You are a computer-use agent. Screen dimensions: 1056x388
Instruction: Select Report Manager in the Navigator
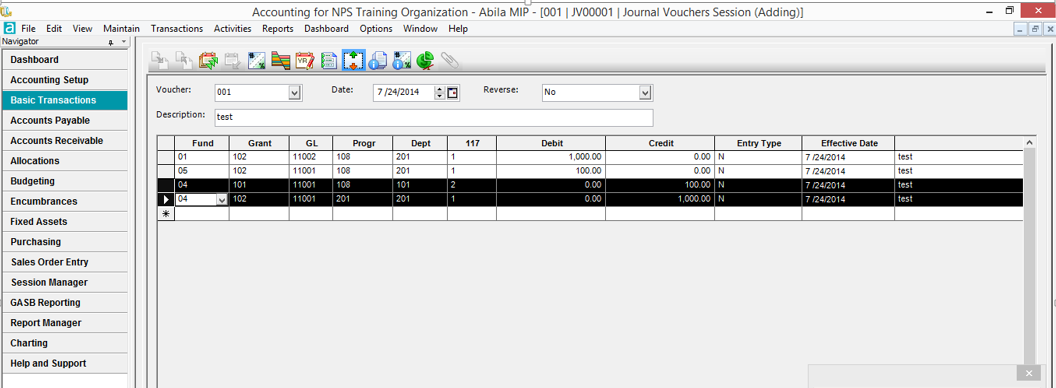pyautogui.click(x=64, y=323)
